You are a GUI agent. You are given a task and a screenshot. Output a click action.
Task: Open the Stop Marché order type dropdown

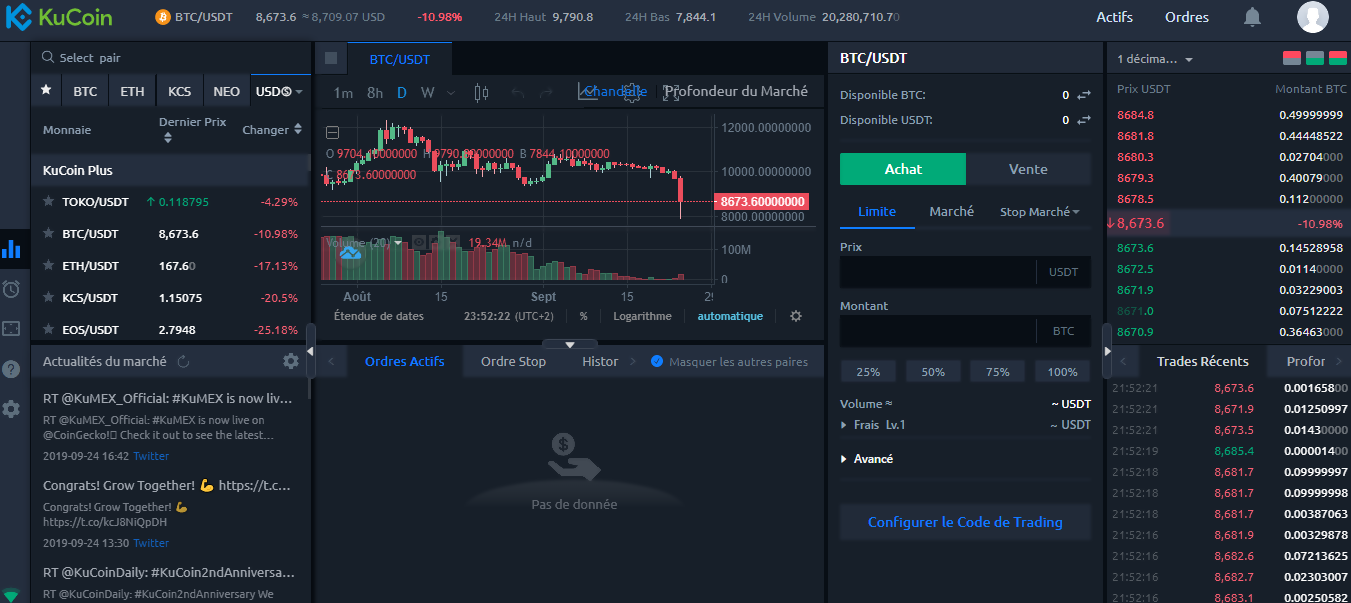pyautogui.click(x=1040, y=212)
